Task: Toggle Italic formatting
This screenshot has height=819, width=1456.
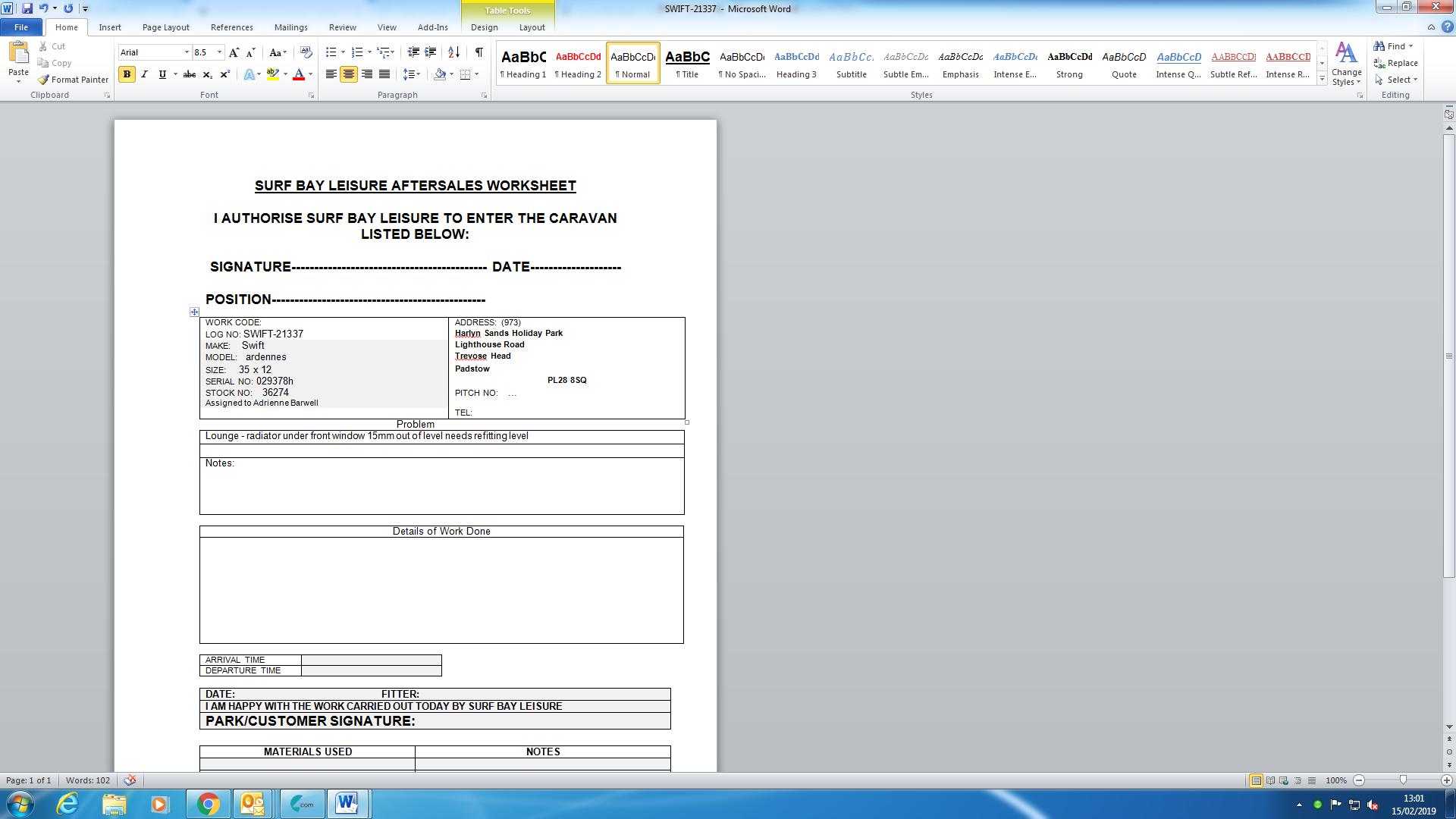Action: tap(144, 74)
